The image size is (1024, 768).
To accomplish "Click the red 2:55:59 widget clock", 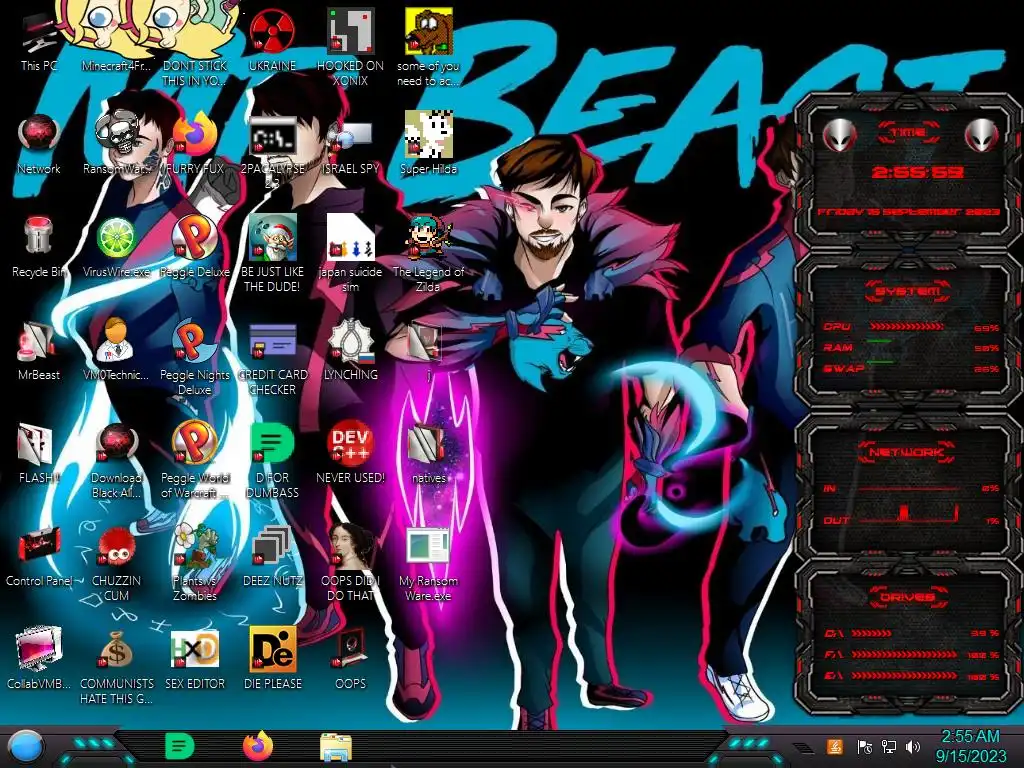I will (x=918, y=173).
